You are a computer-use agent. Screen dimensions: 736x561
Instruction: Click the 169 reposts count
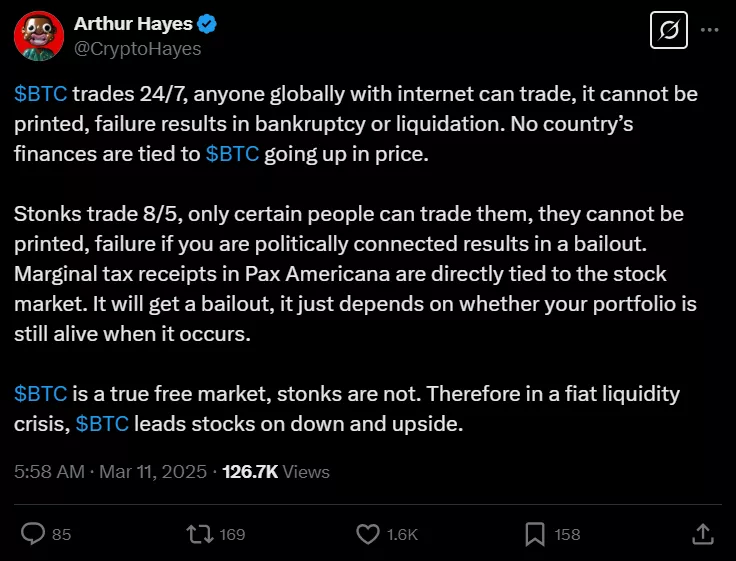[232, 535]
